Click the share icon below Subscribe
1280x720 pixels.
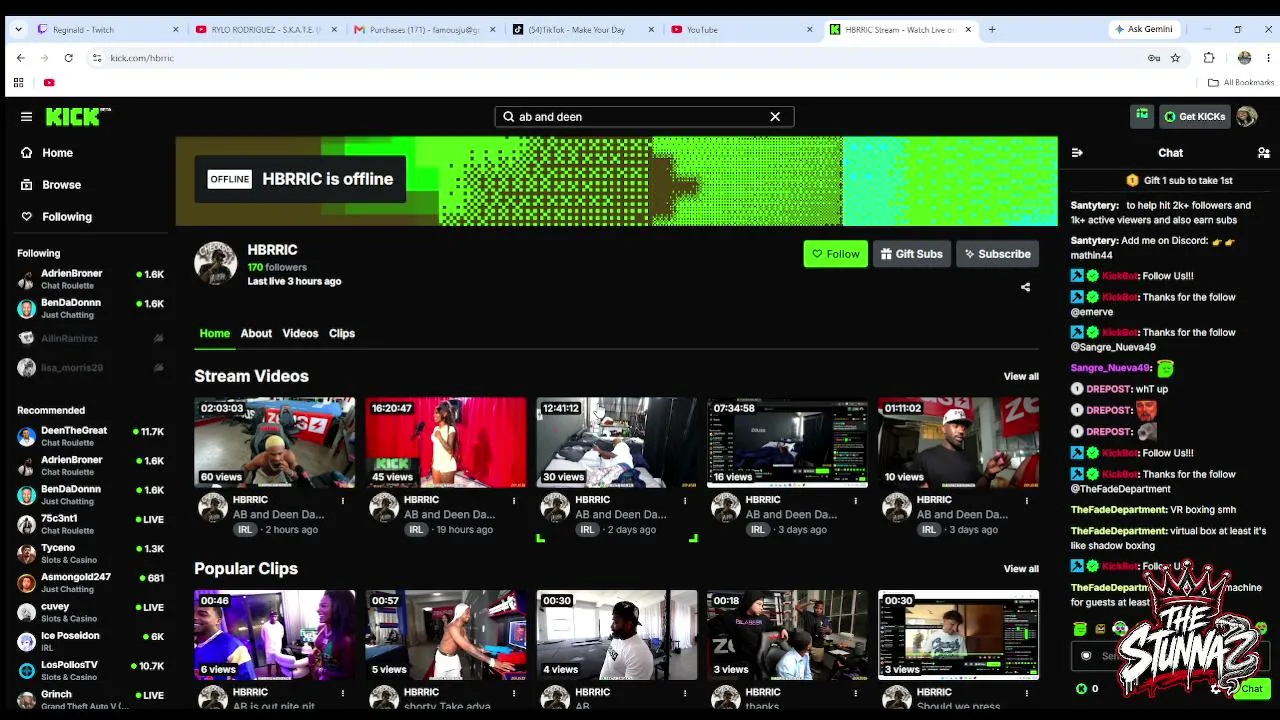[1025, 287]
